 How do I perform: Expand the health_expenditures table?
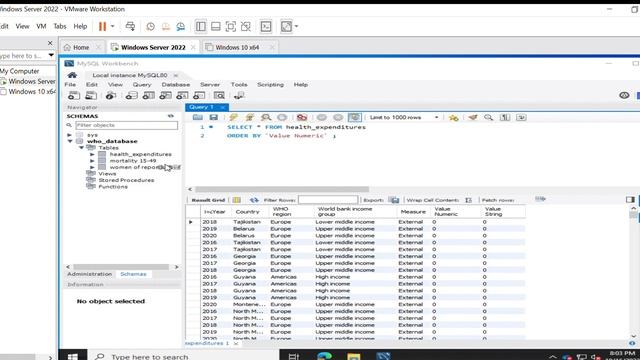92,154
